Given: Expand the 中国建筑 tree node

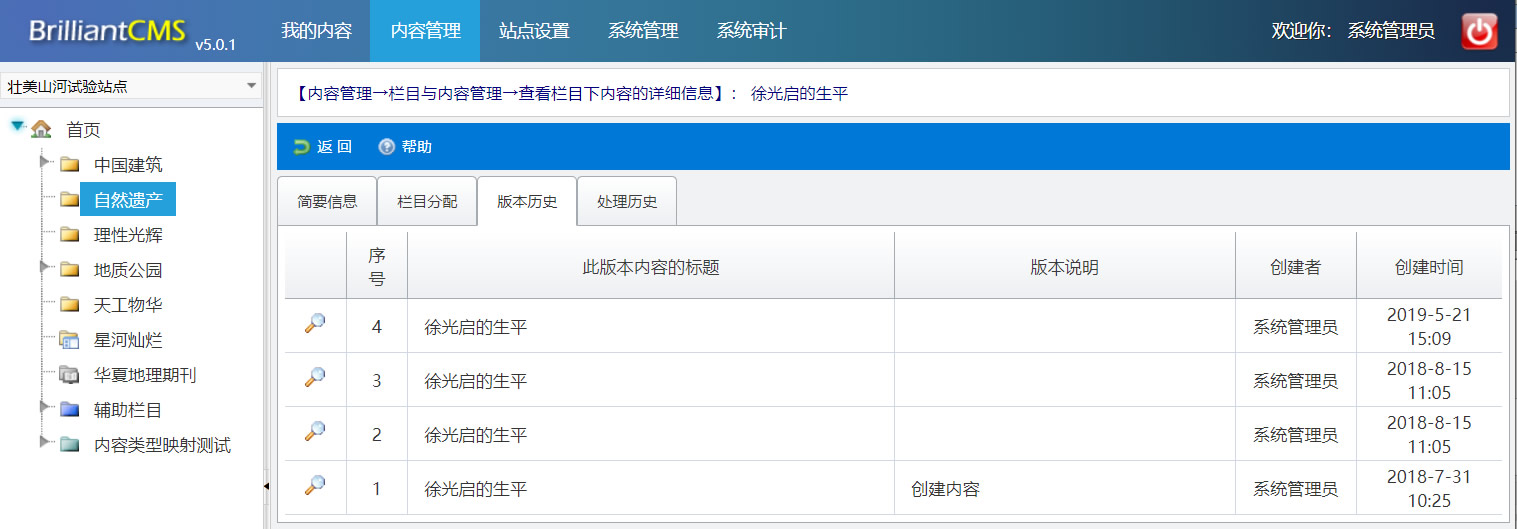Looking at the screenshot, I should (x=44, y=162).
